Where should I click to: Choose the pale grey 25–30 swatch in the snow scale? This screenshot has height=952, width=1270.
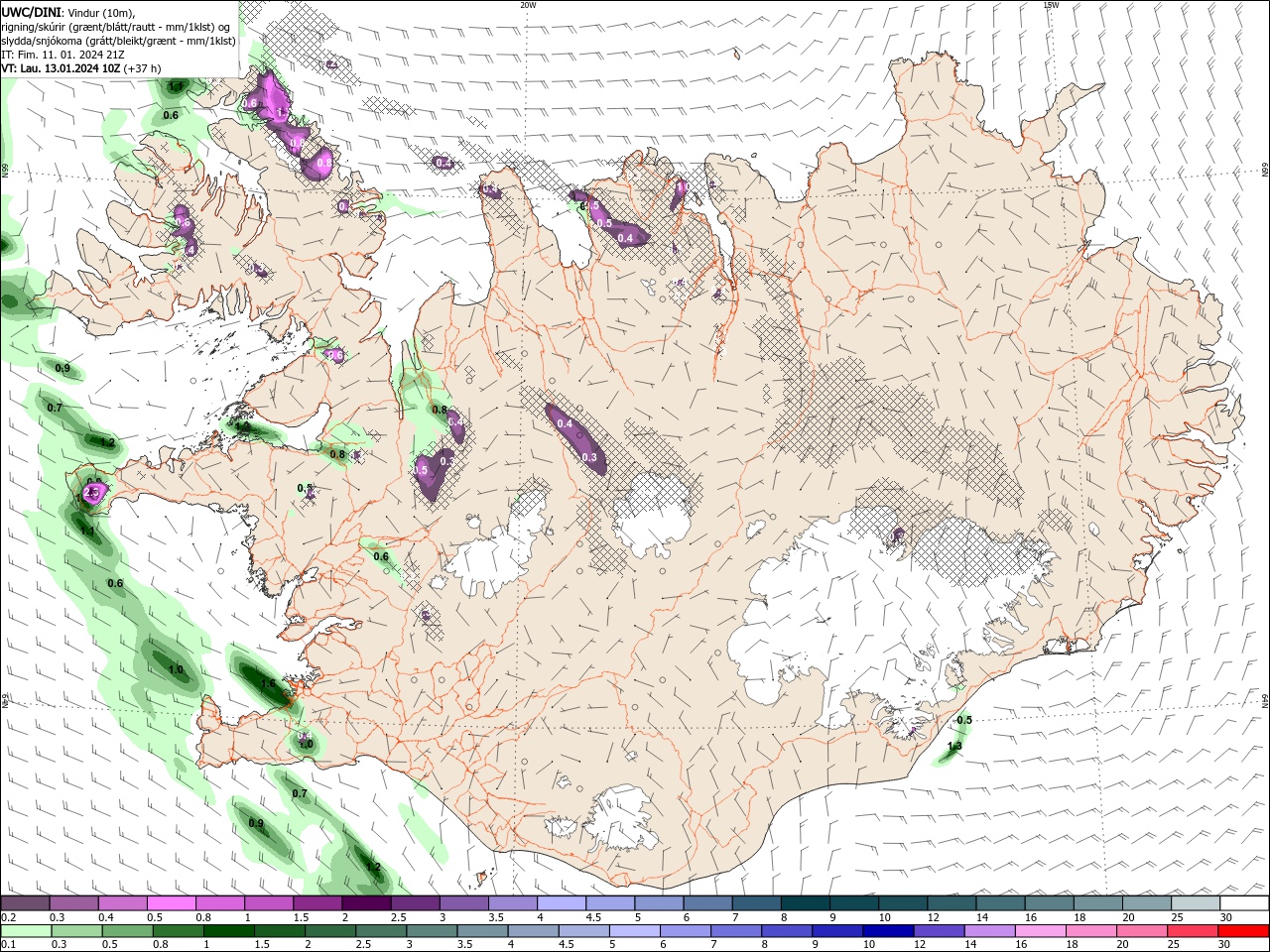tap(1194, 903)
